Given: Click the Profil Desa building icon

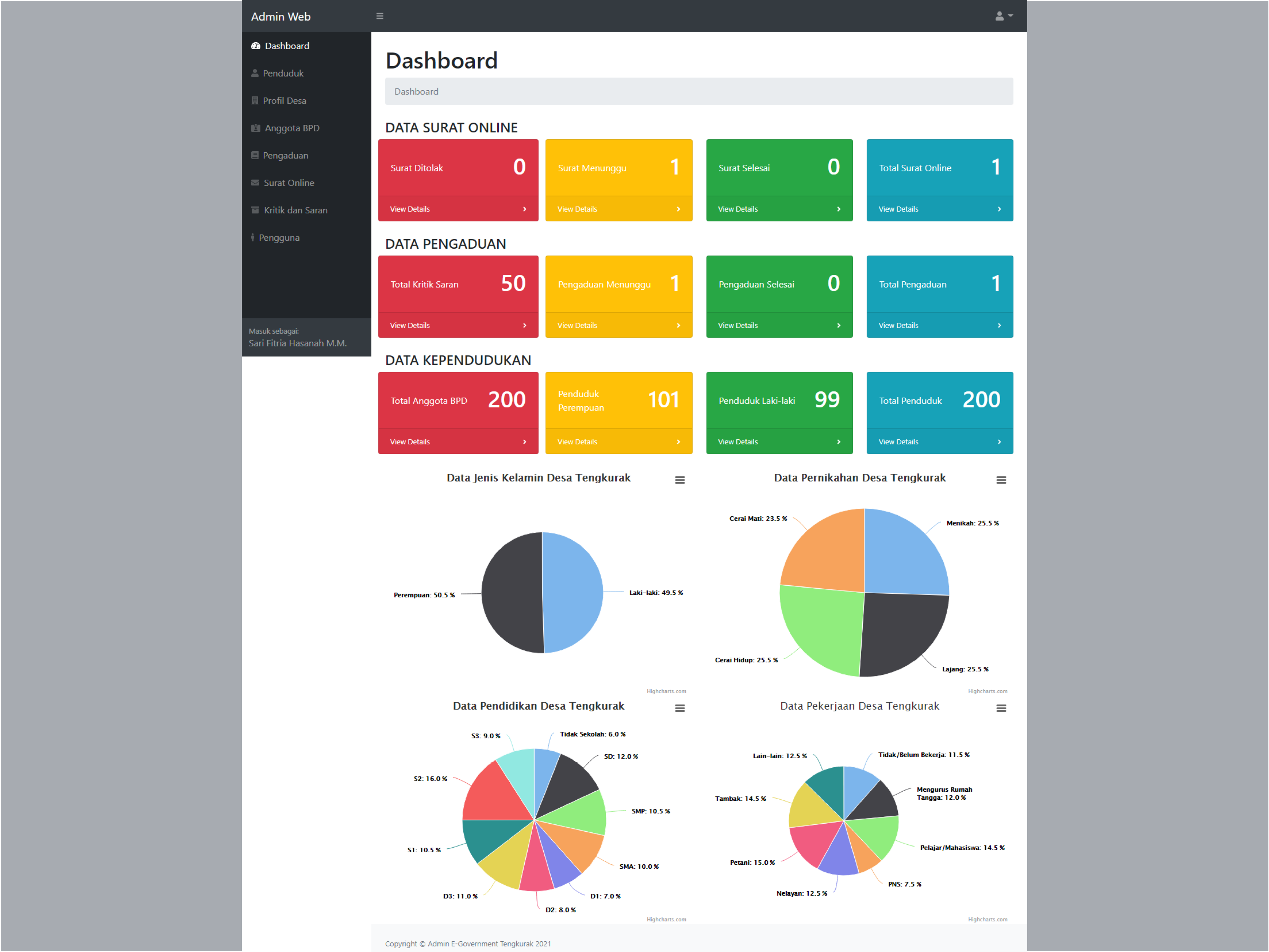Looking at the screenshot, I should (x=255, y=101).
